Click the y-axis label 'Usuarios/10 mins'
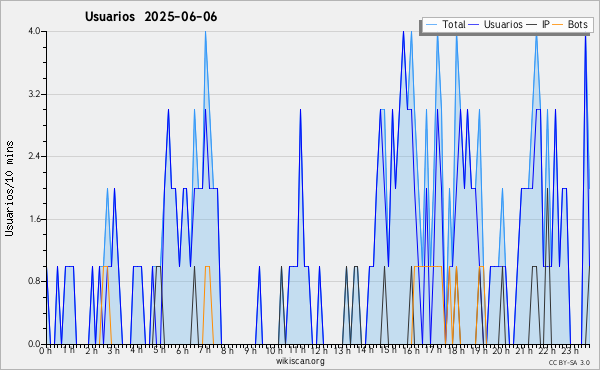600x370 pixels. coord(9,188)
